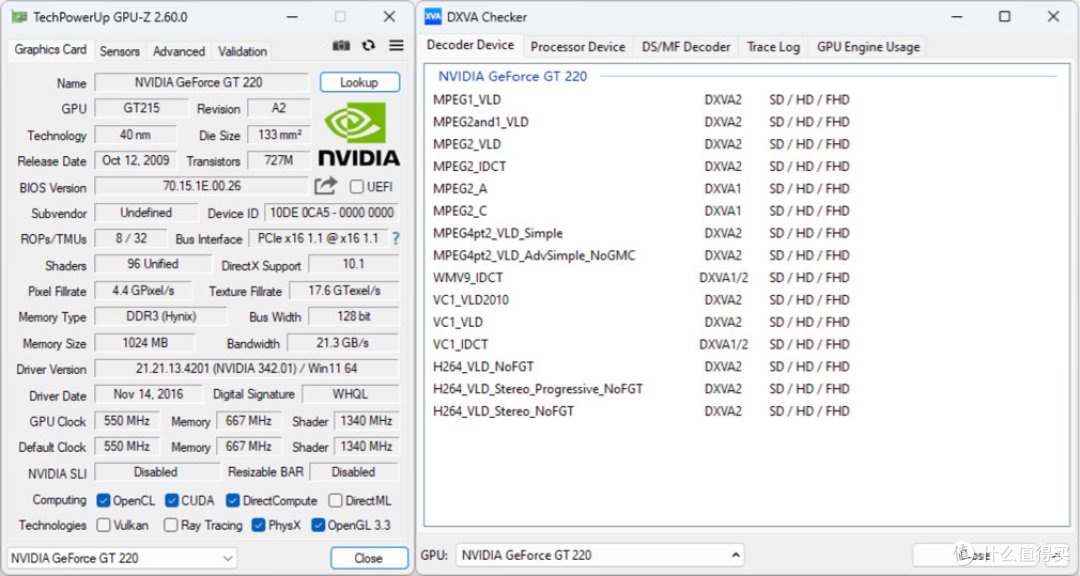Click the DXVA Checker title bar icon
The width and height of the screenshot is (1080, 576).
tap(433, 17)
